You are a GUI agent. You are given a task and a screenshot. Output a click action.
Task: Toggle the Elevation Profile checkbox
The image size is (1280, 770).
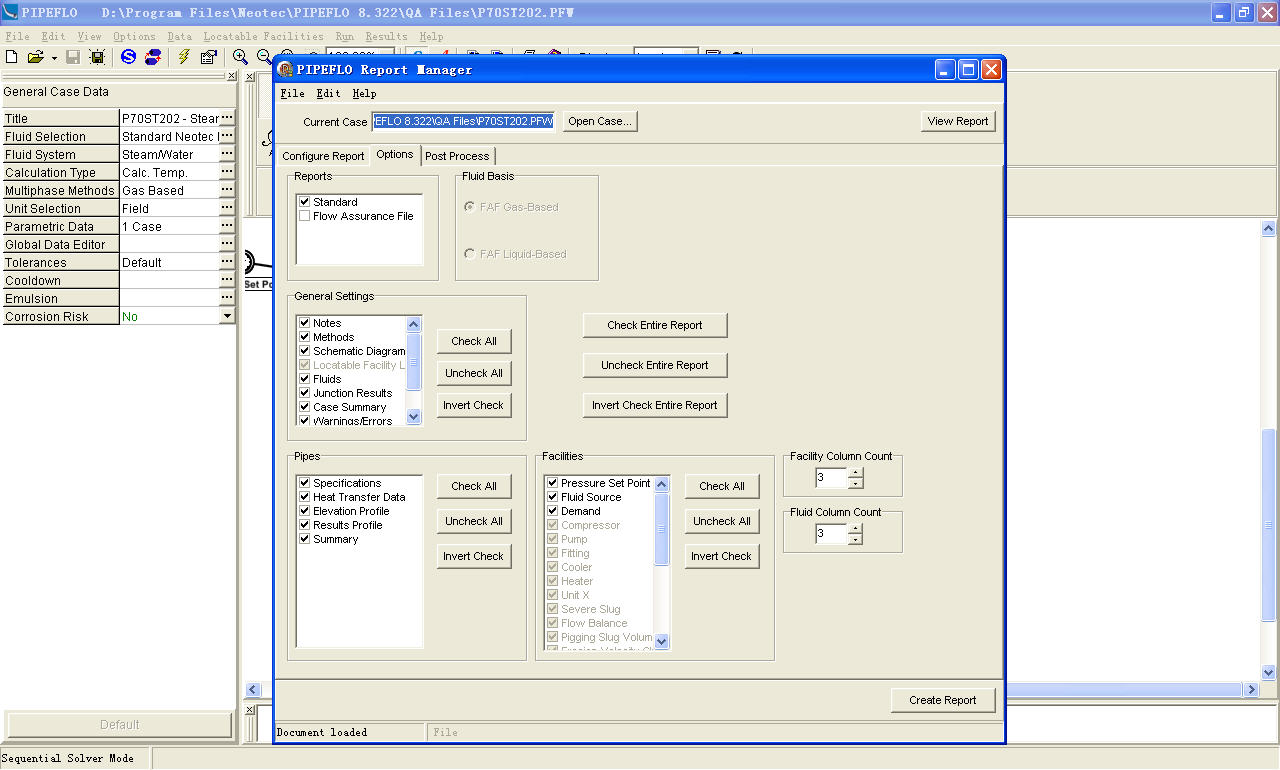click(304, 511)
